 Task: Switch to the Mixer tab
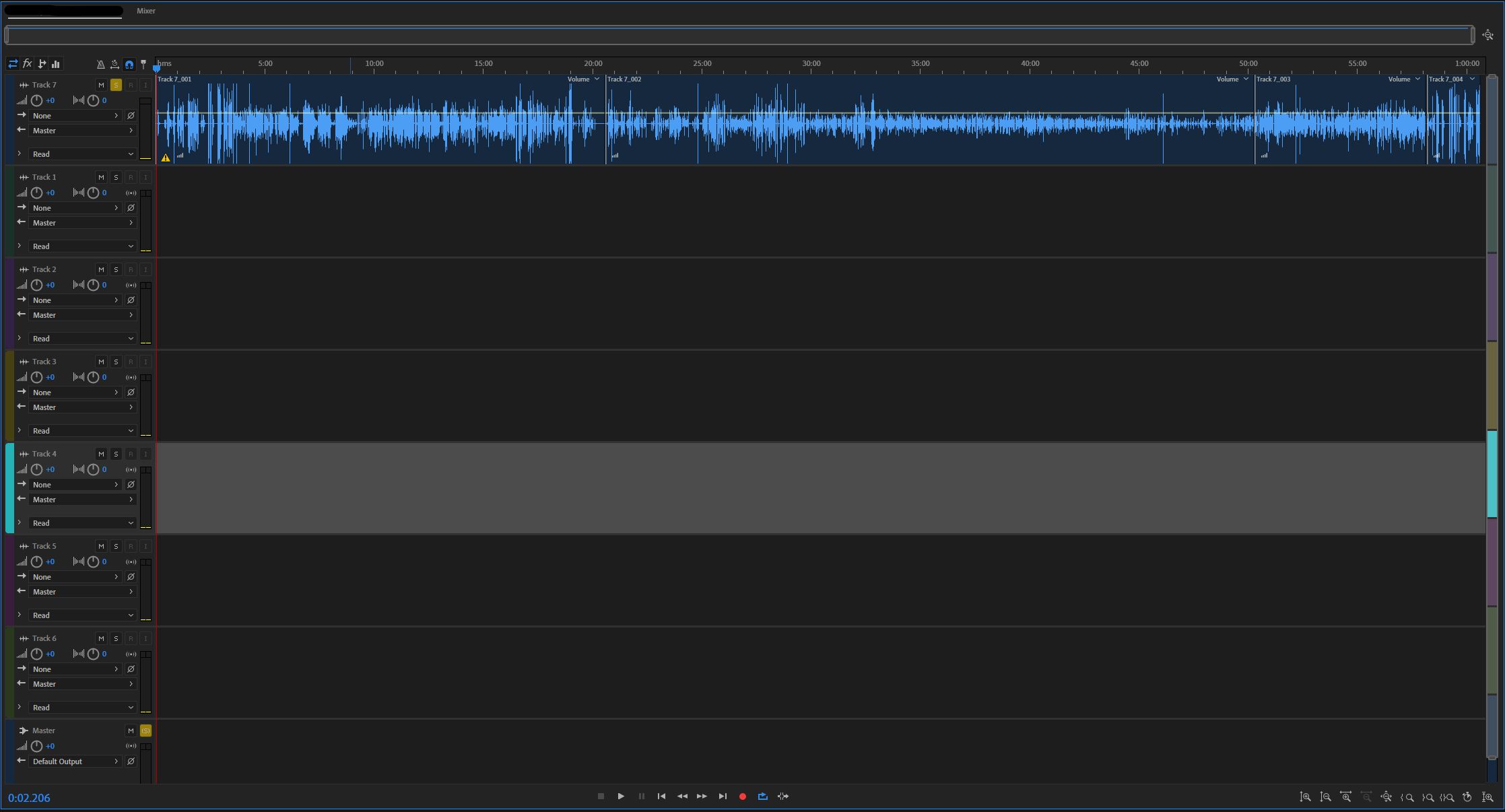click(x=146, y=11)
